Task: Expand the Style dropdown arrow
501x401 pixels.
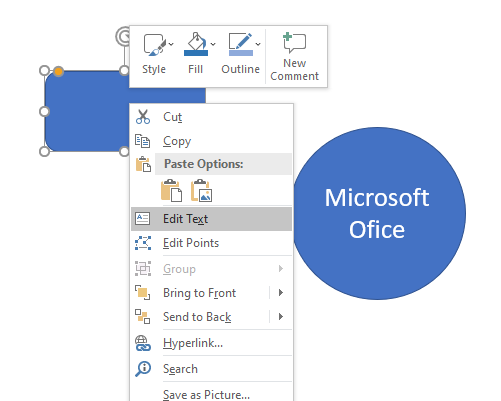Action: pyautogui.click(x=171, y=44)
